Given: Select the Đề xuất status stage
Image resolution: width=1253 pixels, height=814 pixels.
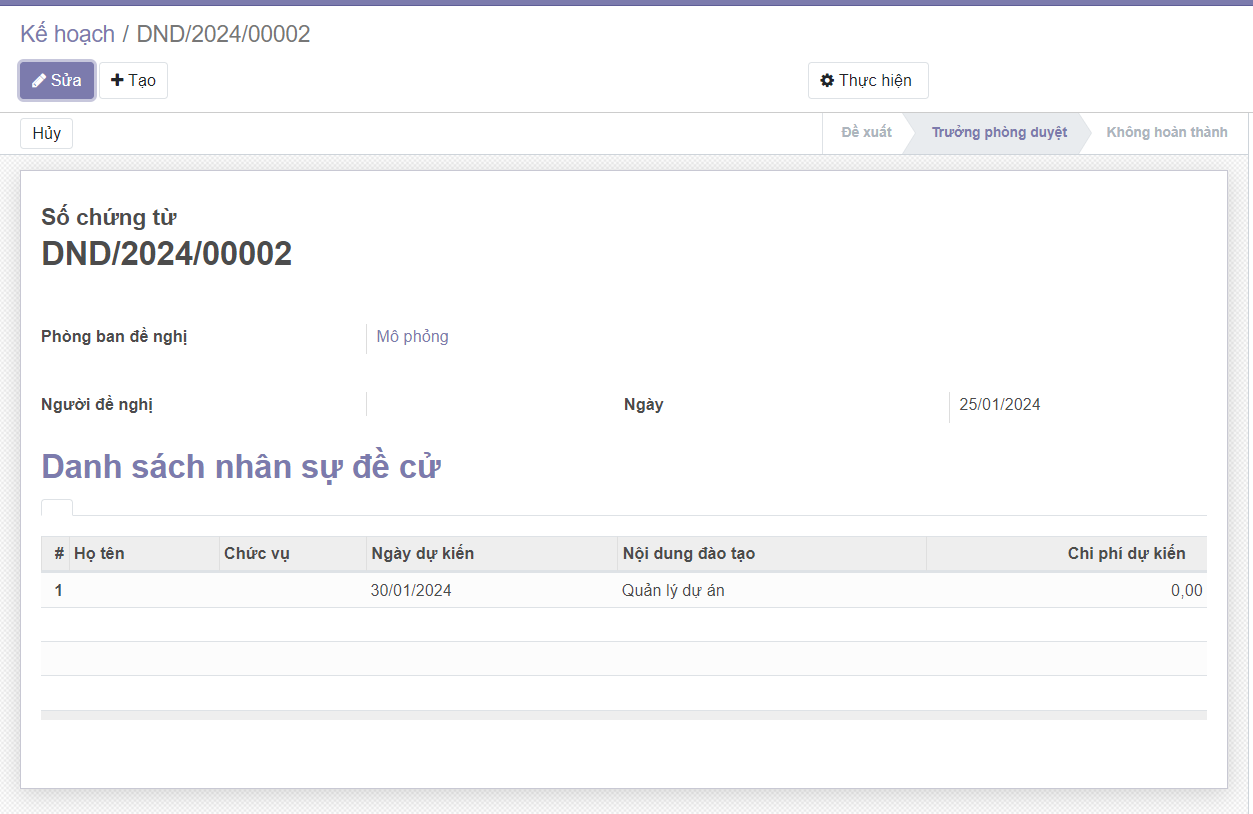Looking at the screenshot, I should pos(866,133).
